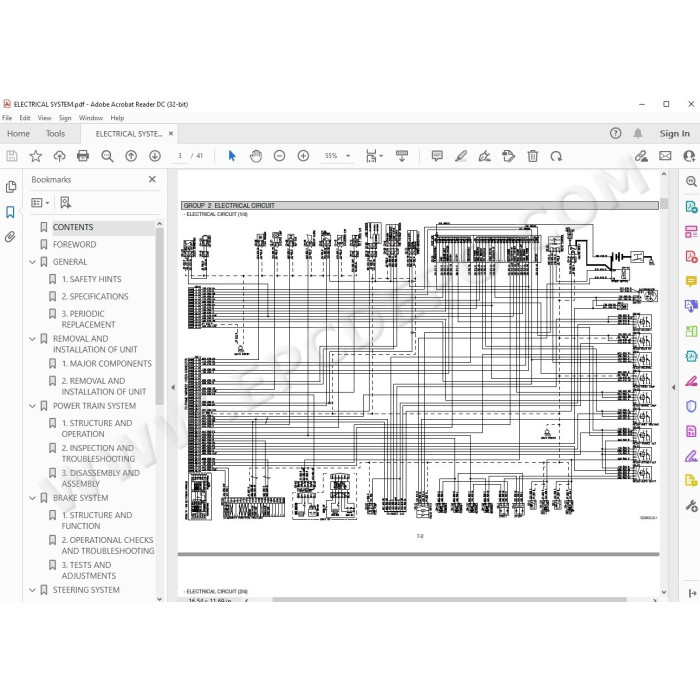Viewport: 700px width, 700px height.
Task: Open the right-pane search tool
Action: tap(691, 181)
